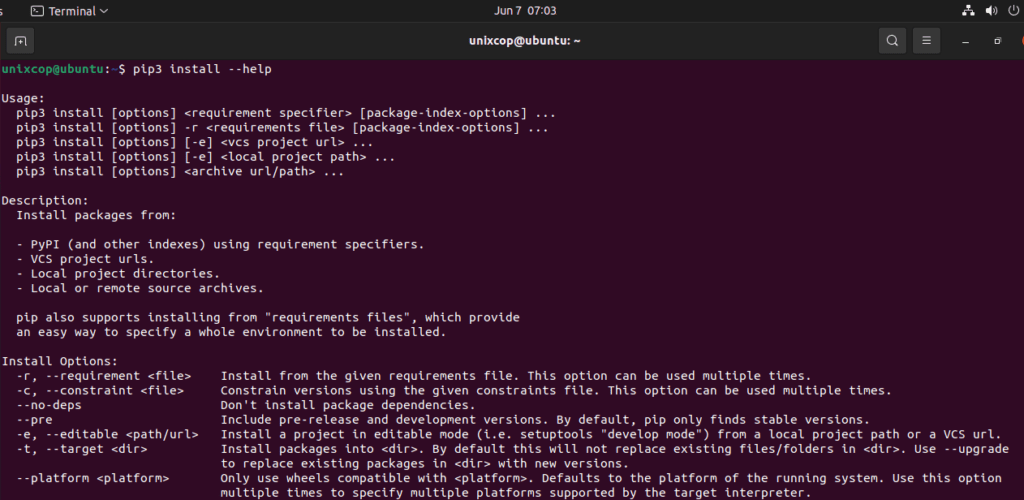Select the -r requirements file usage line
The height and width of the screenshot is (500, 1024).
(282, 128)
